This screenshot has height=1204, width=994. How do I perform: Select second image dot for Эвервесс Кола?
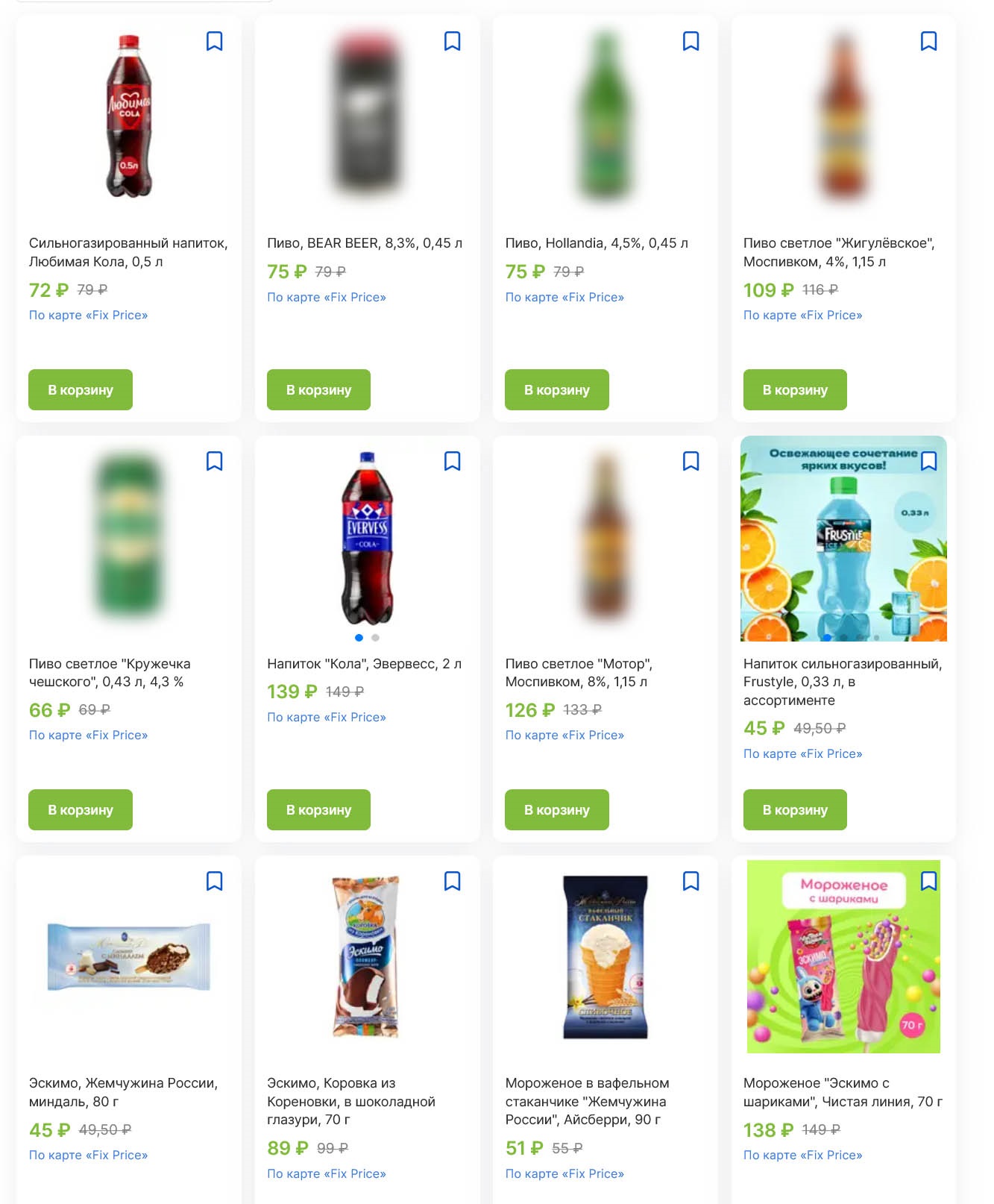(375, 638)
